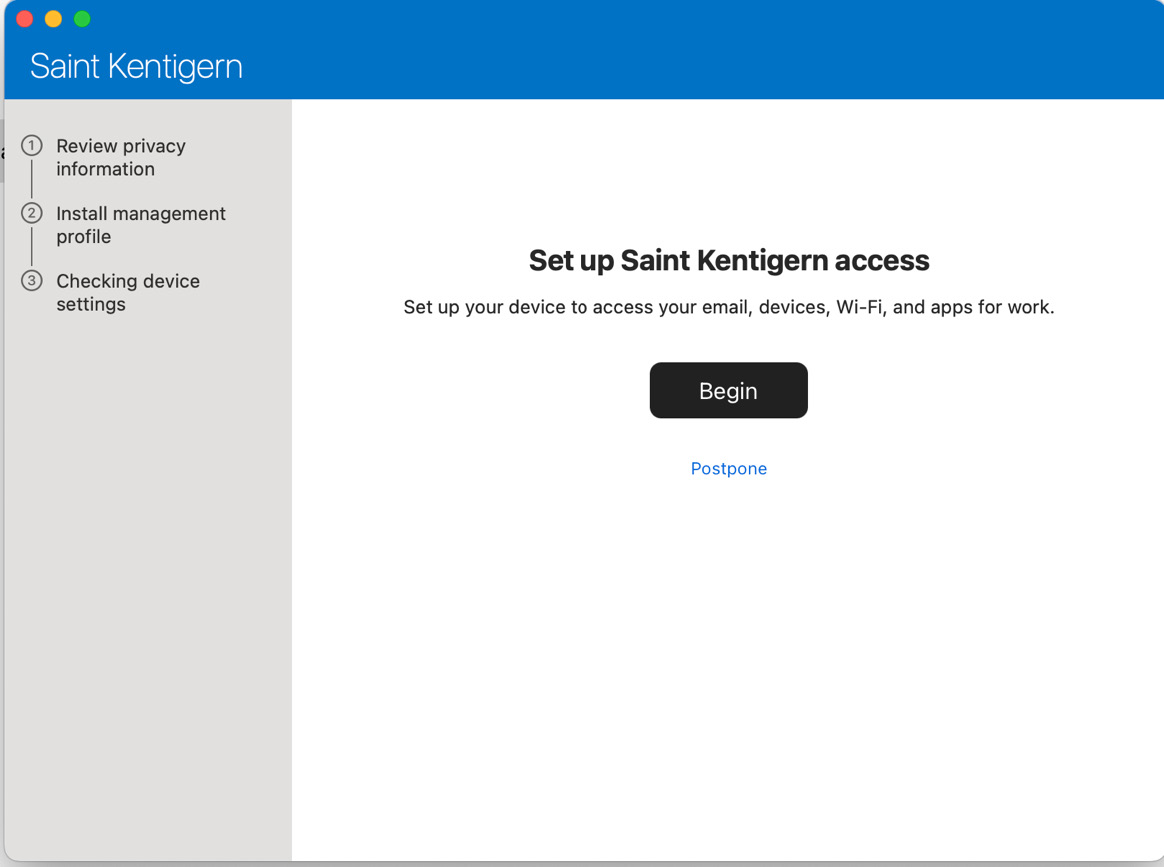Maximize the window with the green button
The height and width of the screenshot is (867, 1164).
[x=82, y=19]
